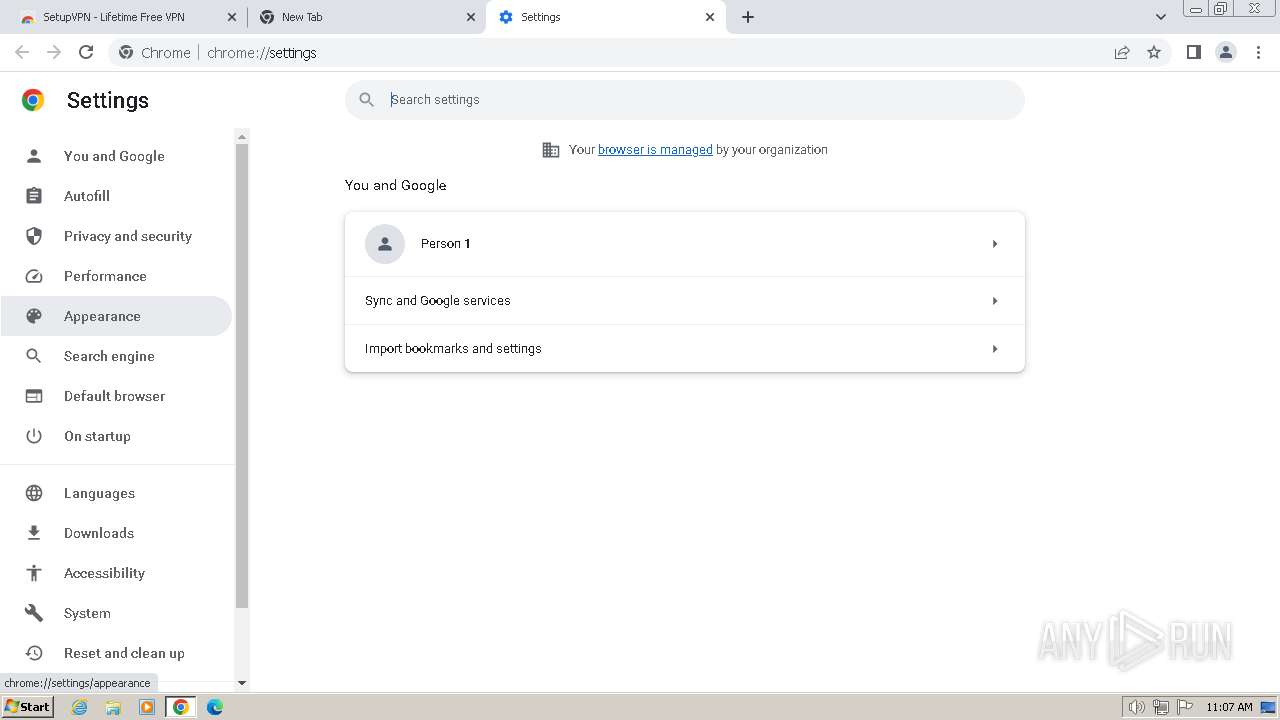
Task: Click the Chrome logo beside Settings title
Action: pyautogui.click(x=33, y=100)
